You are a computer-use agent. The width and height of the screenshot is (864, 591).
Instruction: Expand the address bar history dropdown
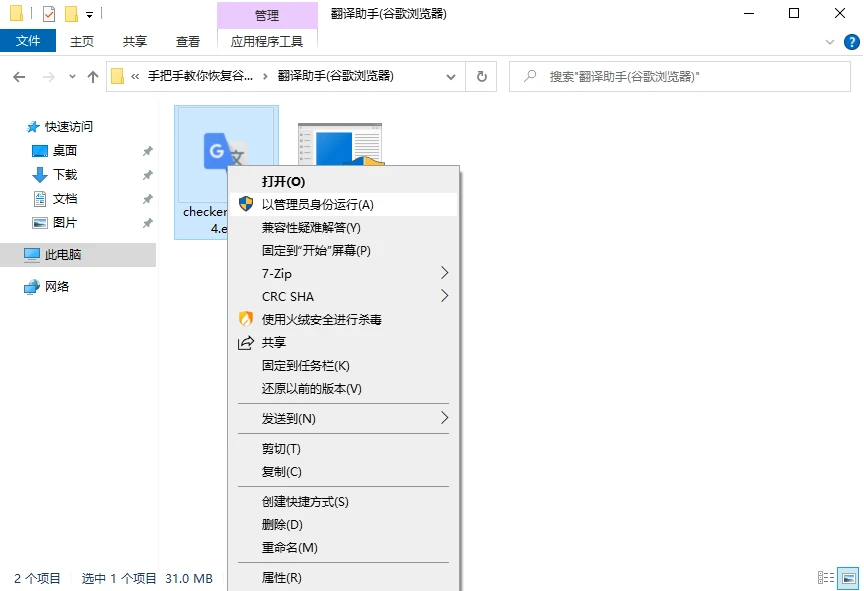451,77
